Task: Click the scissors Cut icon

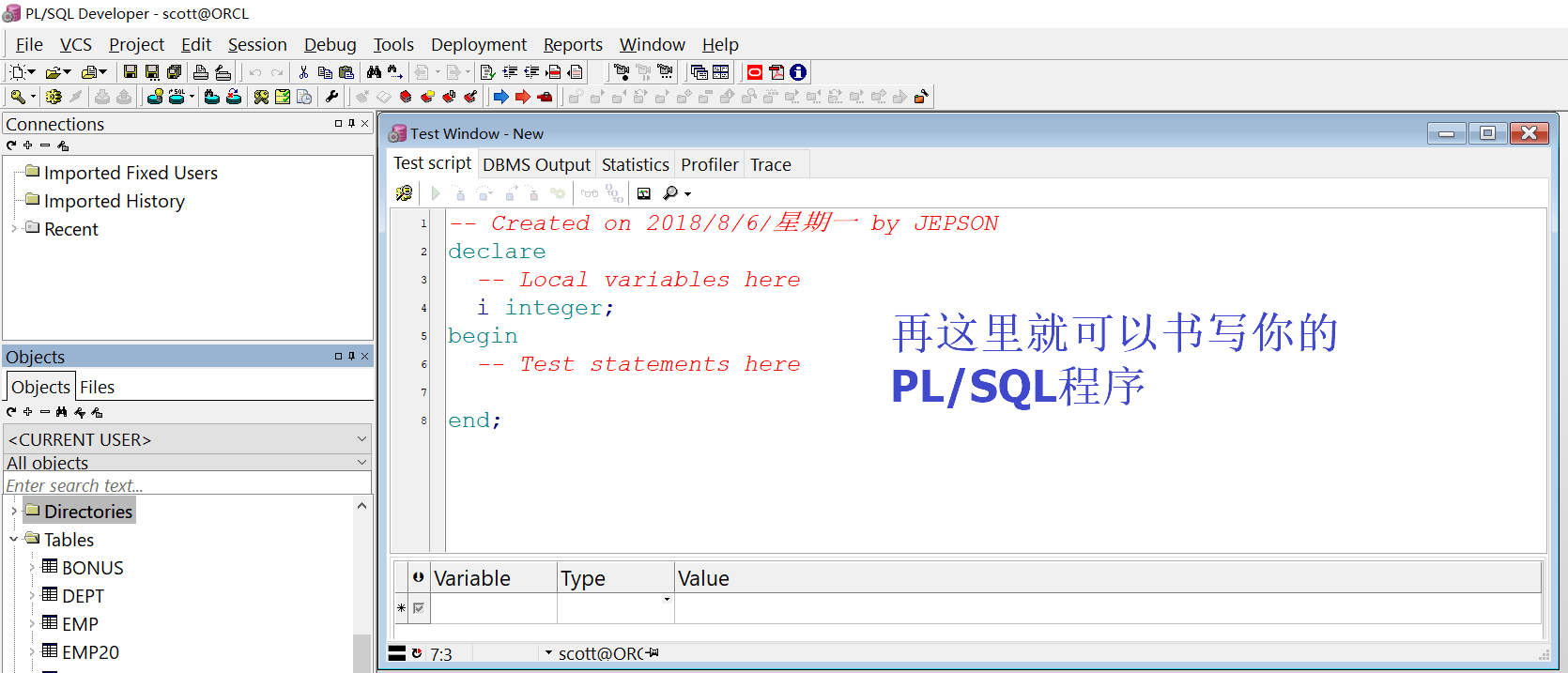Action: coord(303,72)
